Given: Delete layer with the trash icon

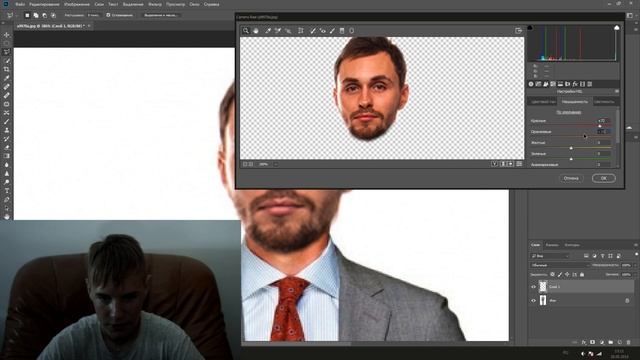Looking at the screenshot, I should click(x=629, y=342).
